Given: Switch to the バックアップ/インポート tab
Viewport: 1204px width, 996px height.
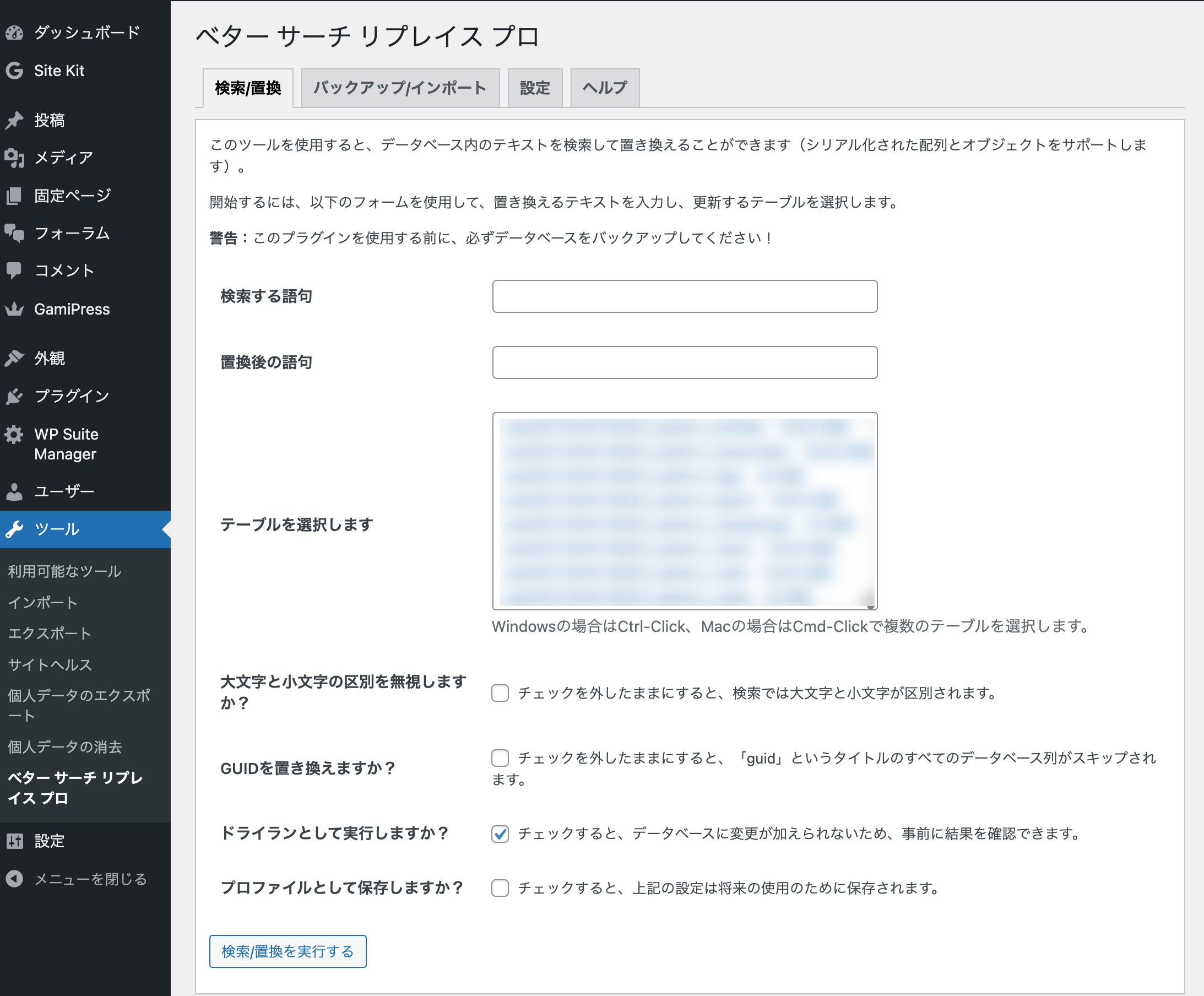Looking at the screenshot, I should pos(400,88).
